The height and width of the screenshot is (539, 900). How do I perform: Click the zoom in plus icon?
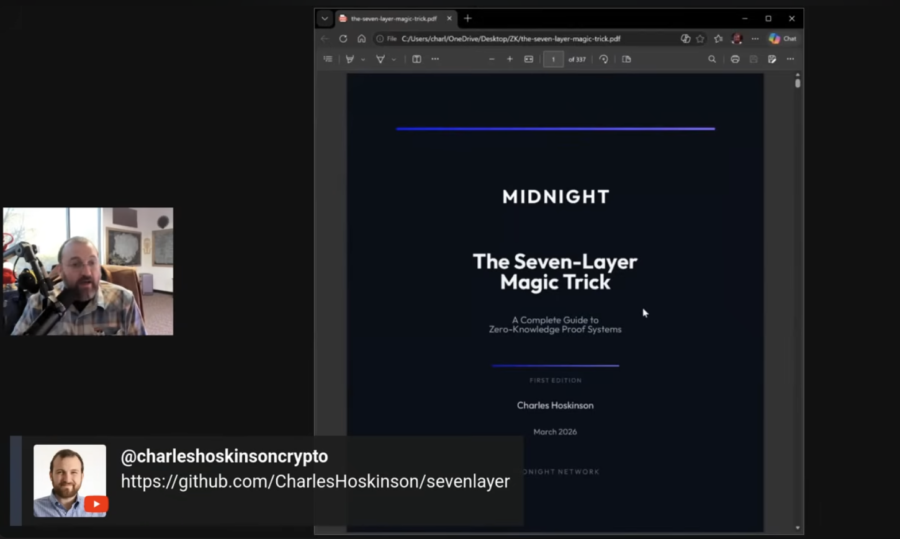pos(510,59)
